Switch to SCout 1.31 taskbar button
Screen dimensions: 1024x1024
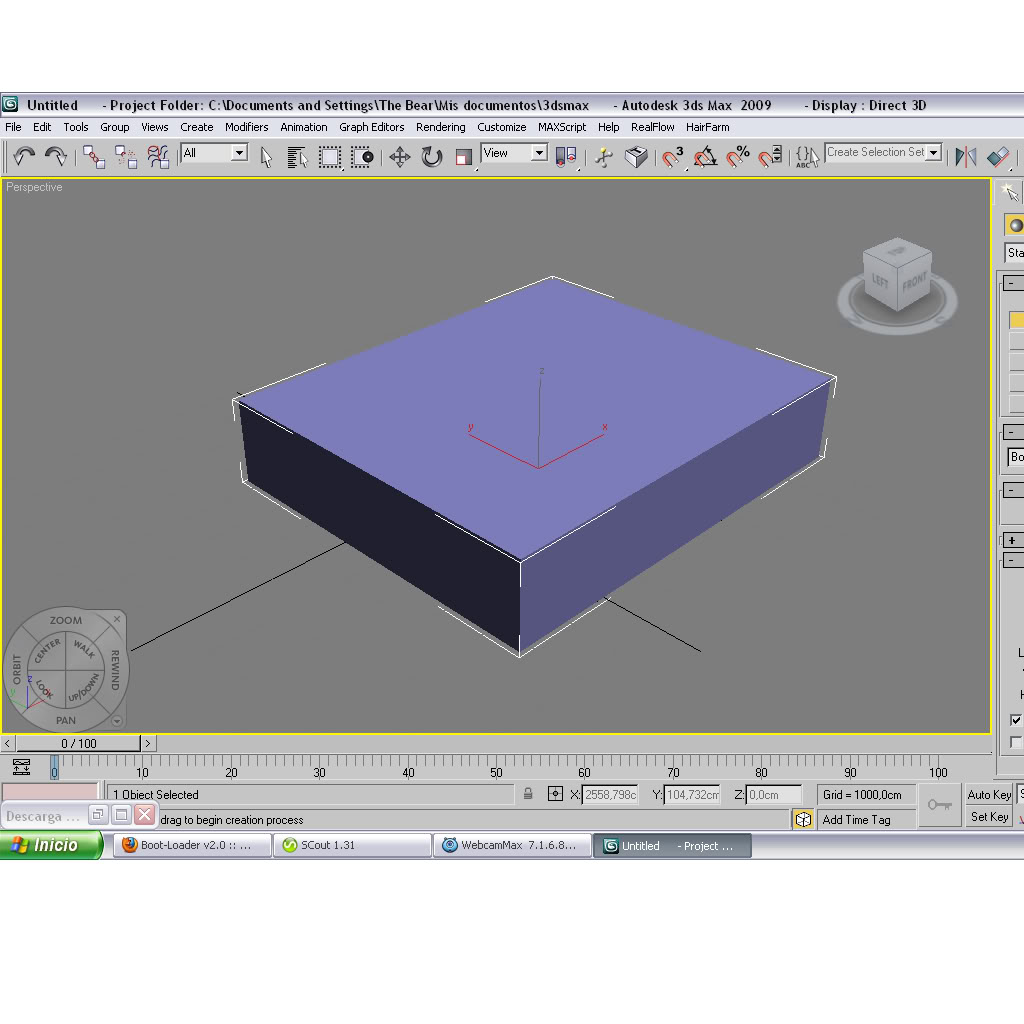coord(351,845)
